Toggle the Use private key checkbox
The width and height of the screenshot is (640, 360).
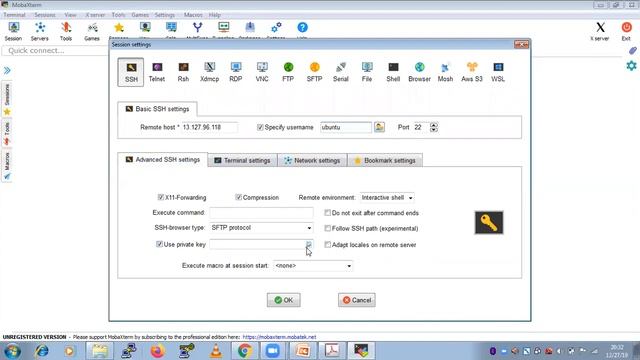click(159, 244)
